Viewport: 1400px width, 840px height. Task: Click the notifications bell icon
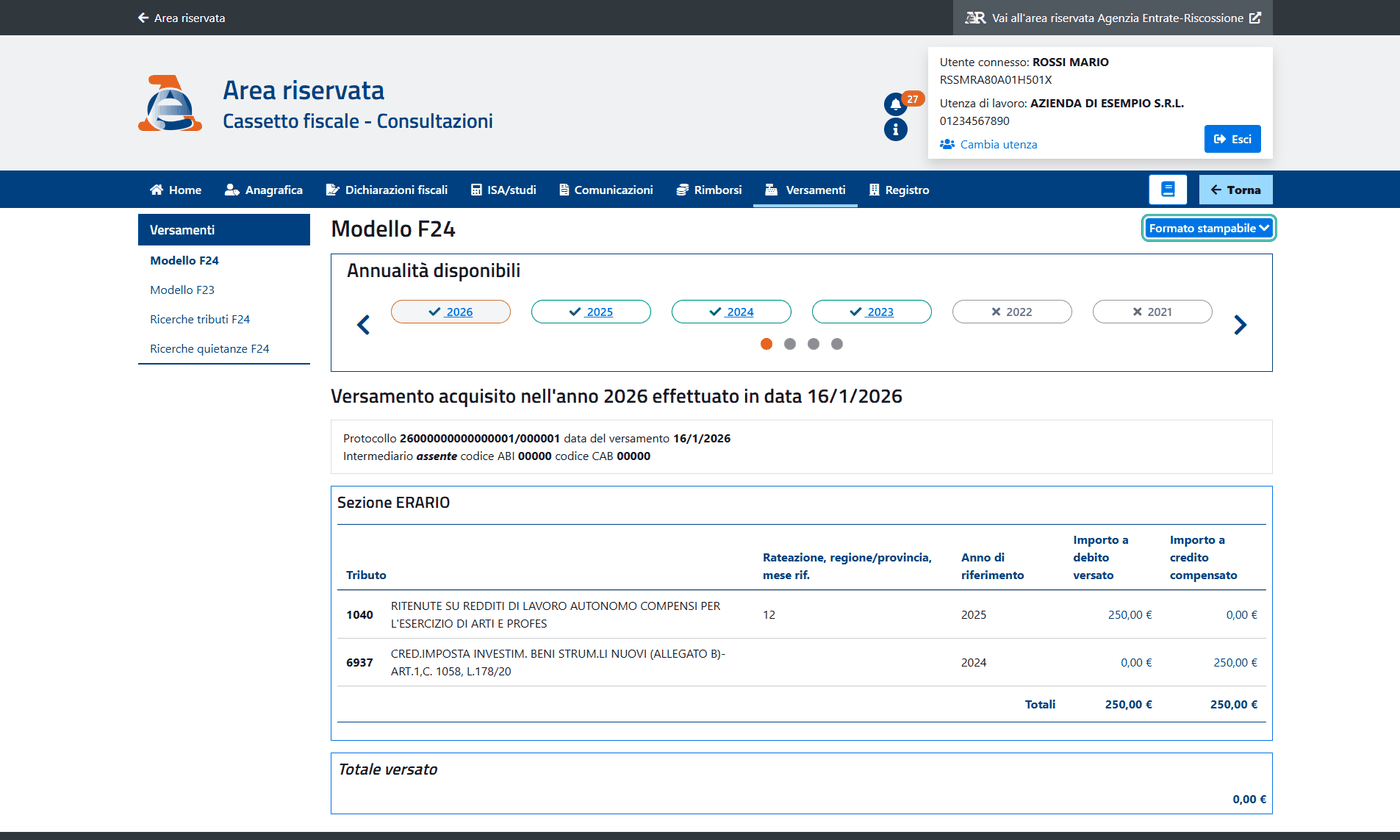tap(895, 104)
